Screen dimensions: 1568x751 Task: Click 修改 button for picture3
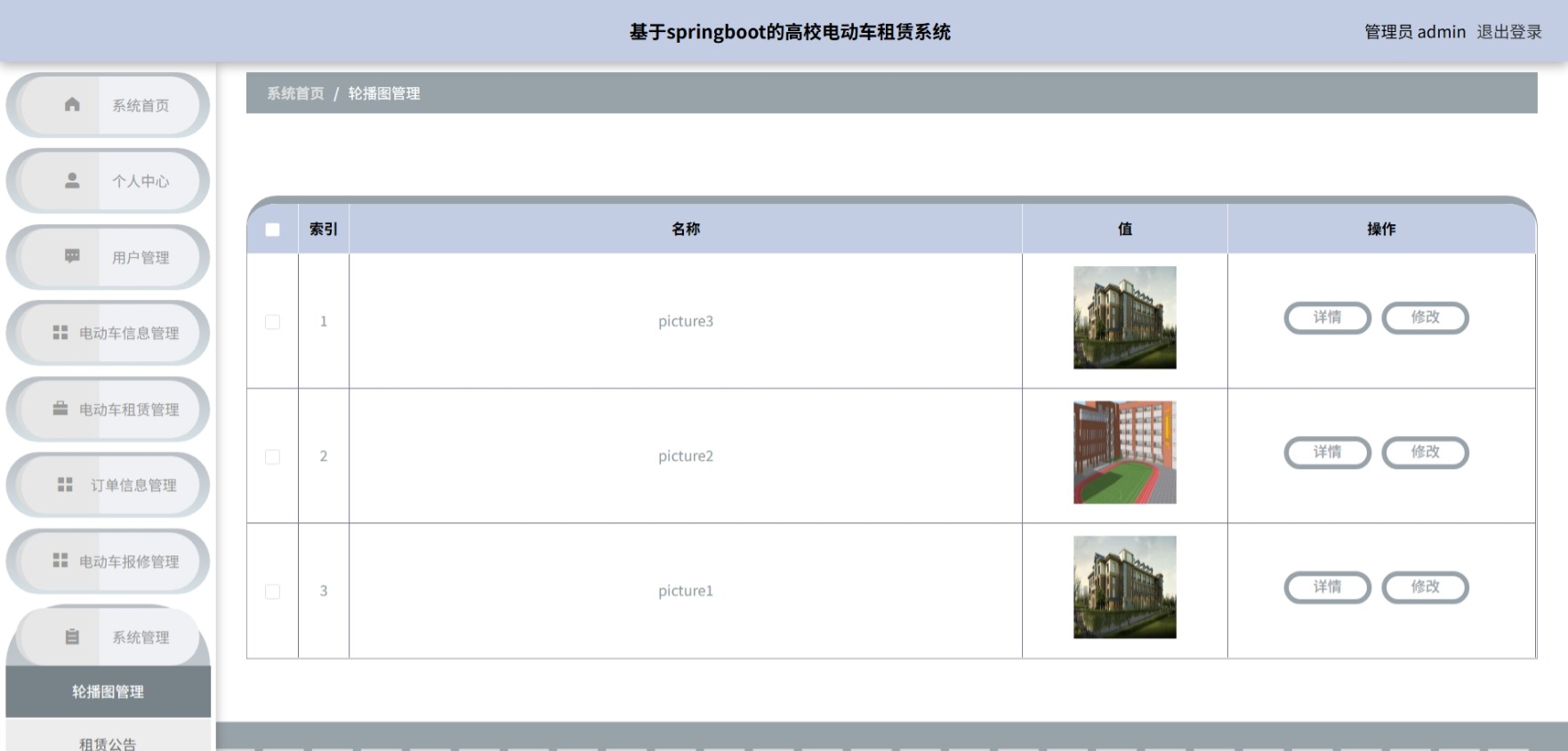tap(1425, 318)
